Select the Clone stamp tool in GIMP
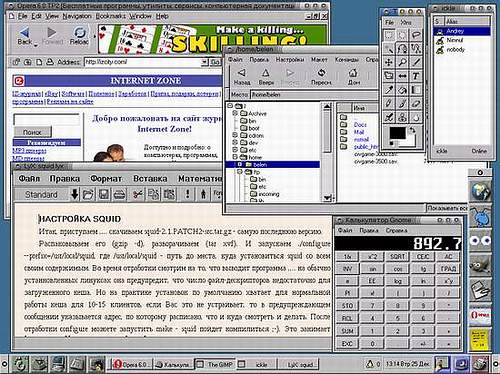 click(402, 117)
